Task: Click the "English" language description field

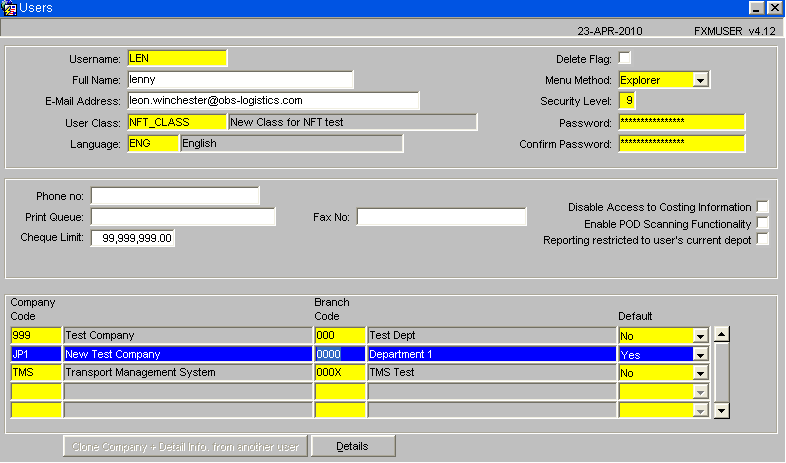Action: tap(292, 143)
